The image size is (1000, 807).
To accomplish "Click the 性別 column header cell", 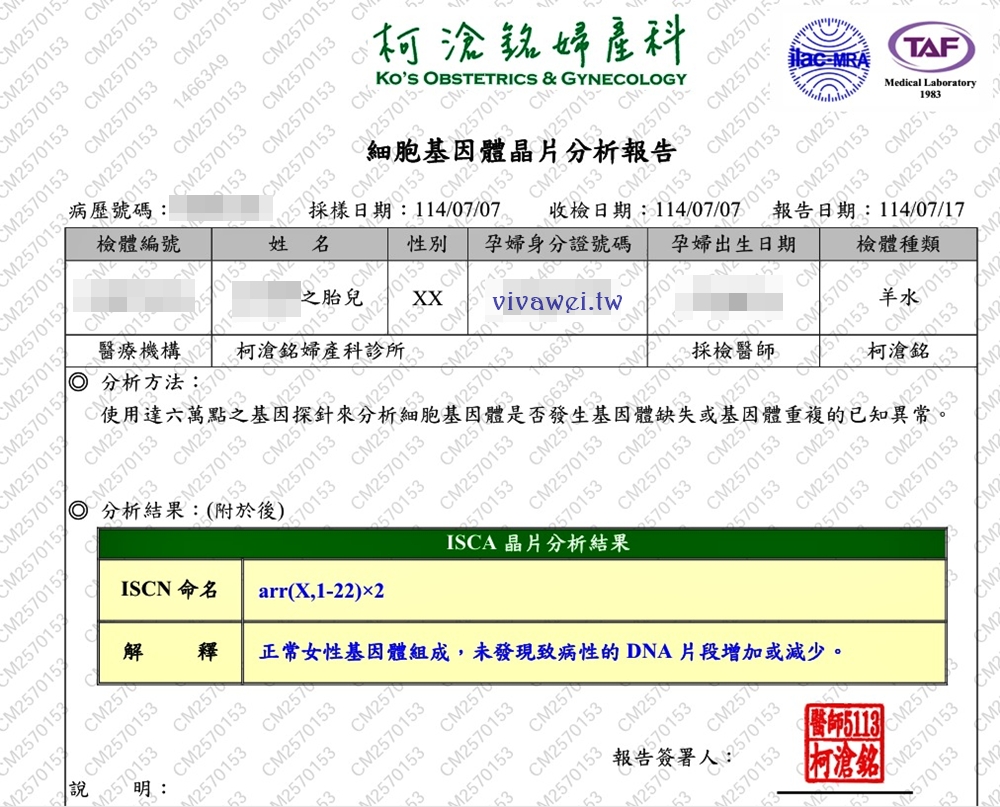I will 425,243.
